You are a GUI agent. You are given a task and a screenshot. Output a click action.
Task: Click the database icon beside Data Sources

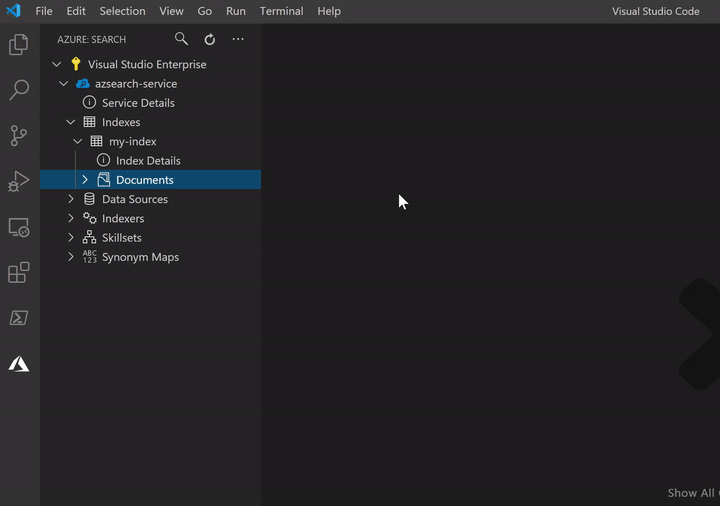(89, 199)
